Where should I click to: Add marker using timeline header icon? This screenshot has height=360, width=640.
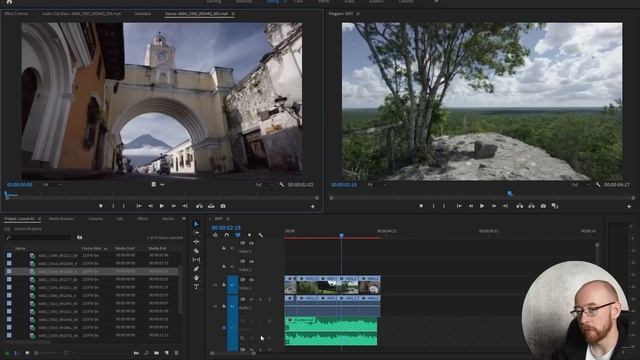click(x=249, y=235)
